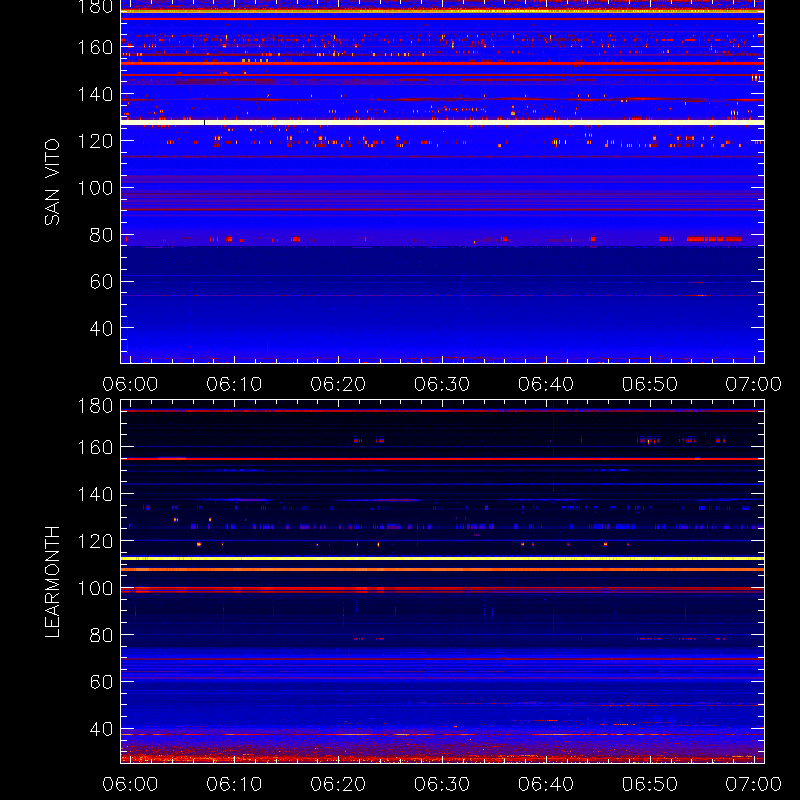
Task: Select the 60 frequency label on the San Vito plot
Action: click(x=101, y=281)
